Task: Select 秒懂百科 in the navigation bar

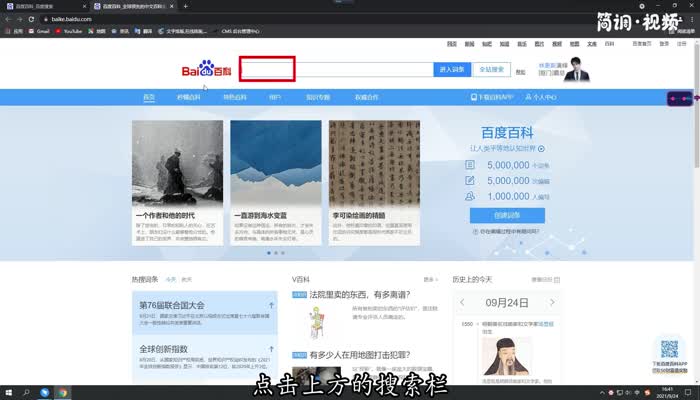Action: [x=189, y=98]
